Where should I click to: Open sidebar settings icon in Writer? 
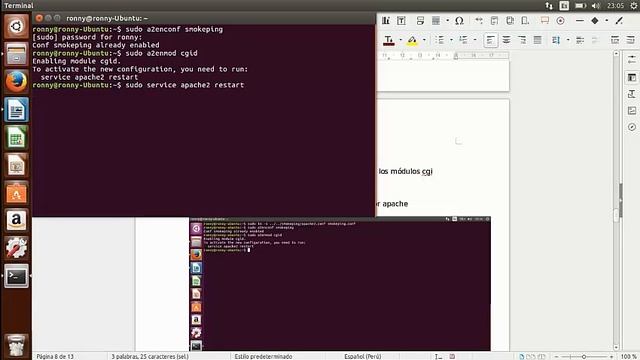tap(632, 60)
